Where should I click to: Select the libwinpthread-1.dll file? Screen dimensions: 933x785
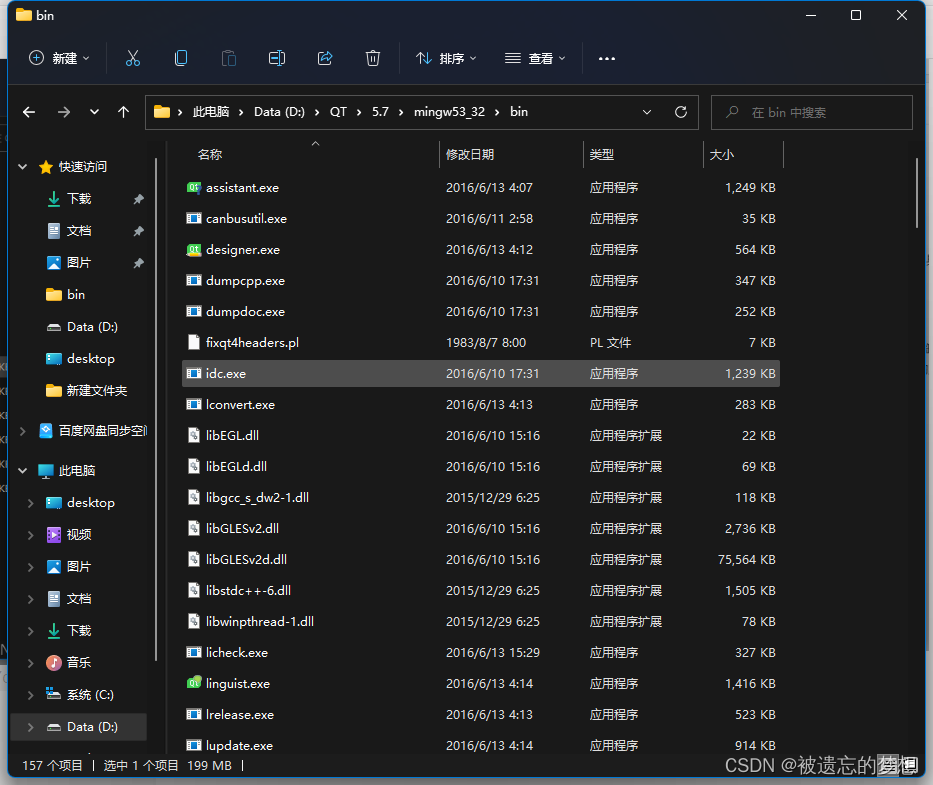click(481, 621)
